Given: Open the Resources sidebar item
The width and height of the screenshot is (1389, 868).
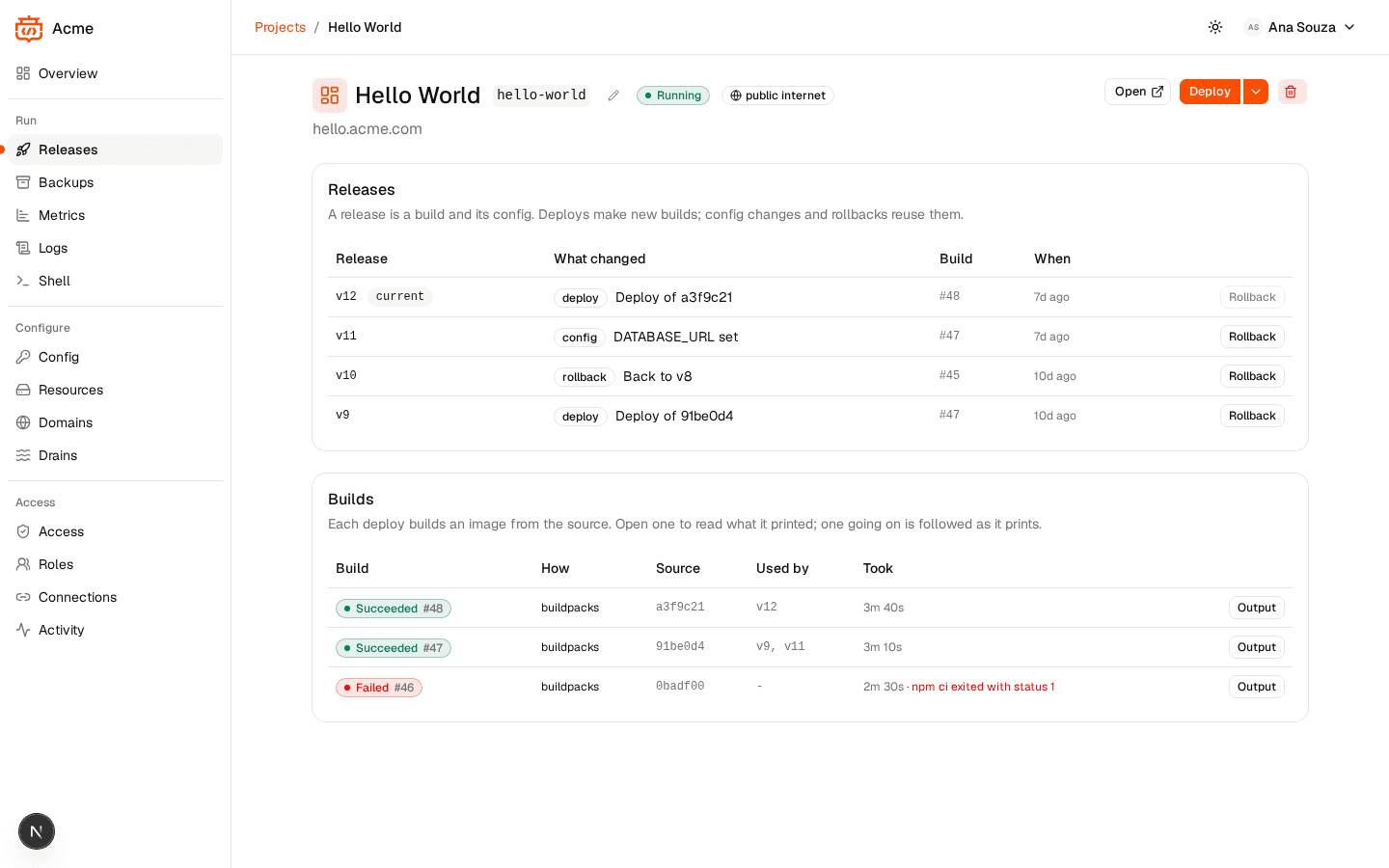Looking at the screenshot, I should pyautogui.click(x=116, y=390).
